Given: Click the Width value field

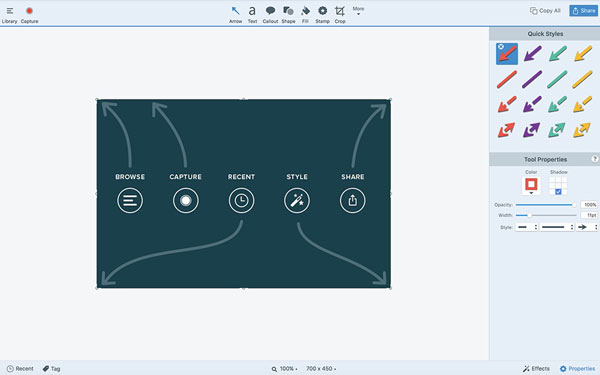Looking at the screenshot, I should pyautogui.click(x=589, y=215).
